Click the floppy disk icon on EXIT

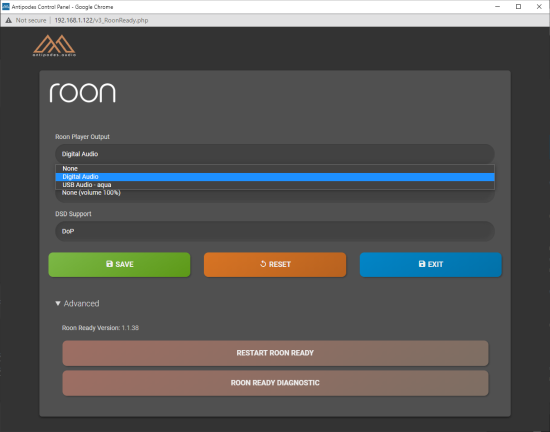coord(422,264)
